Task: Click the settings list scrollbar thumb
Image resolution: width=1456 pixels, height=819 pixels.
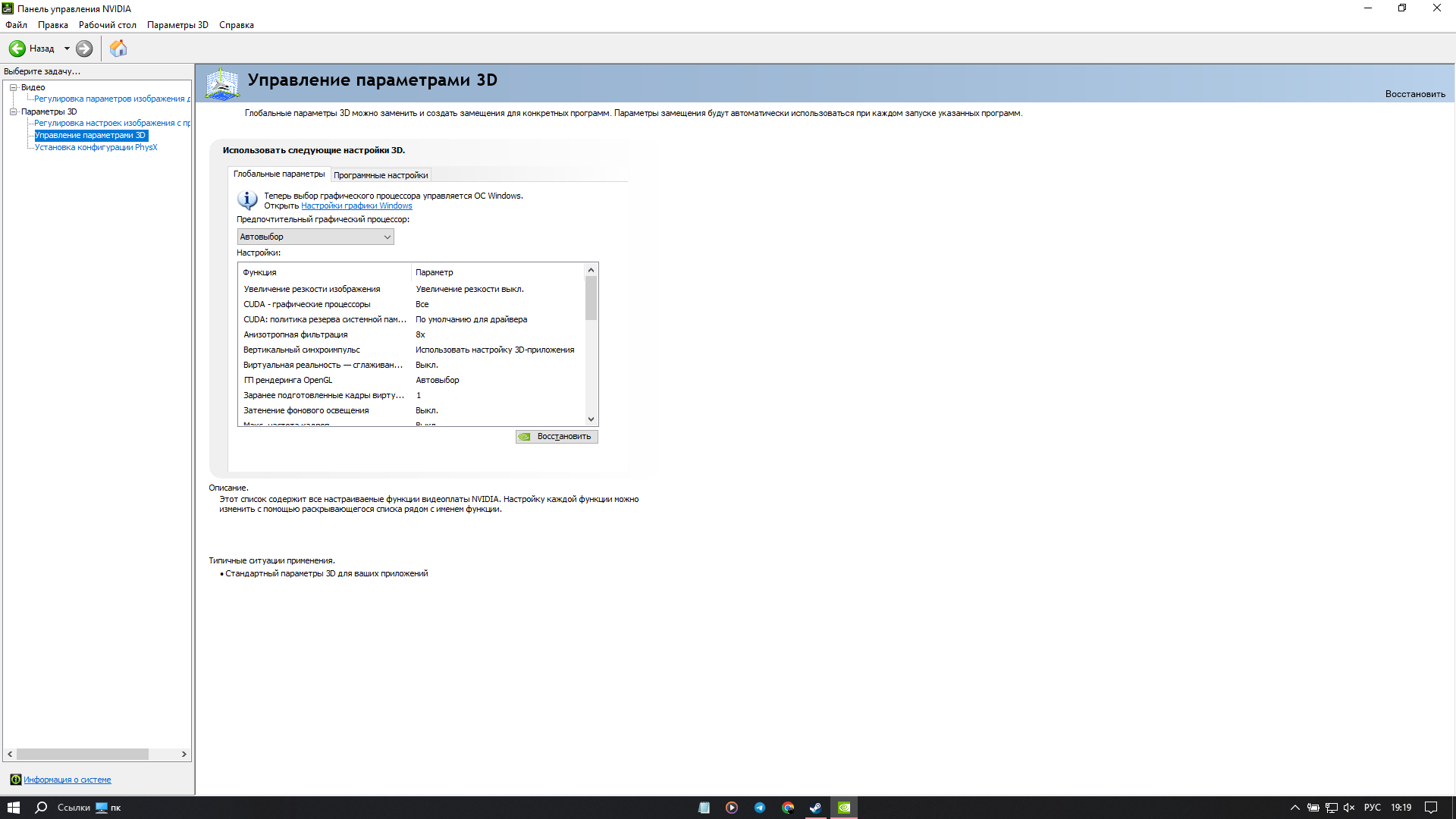Action: pyautogui.click(x=591, y=298)
